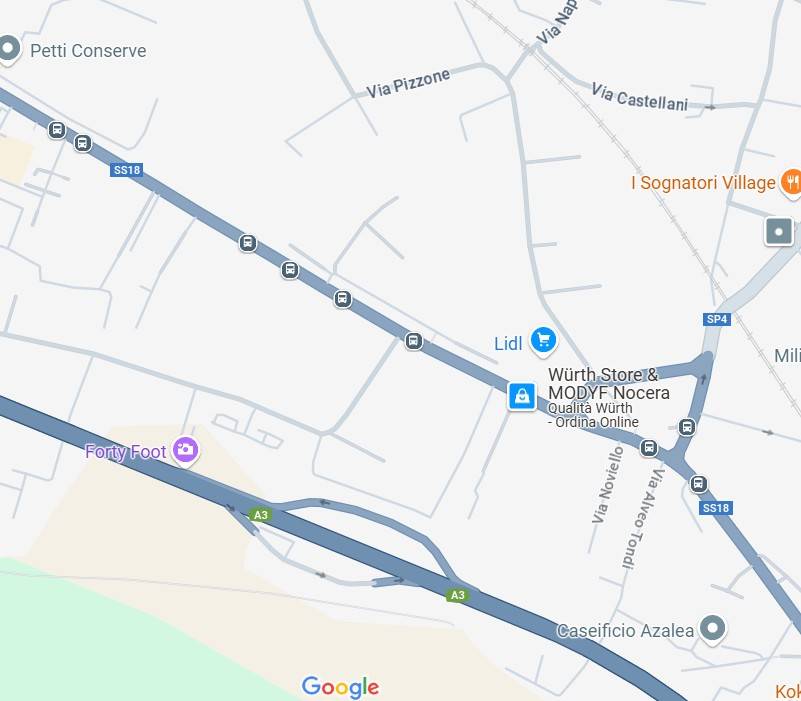Select the bus stop above lower SS18 badge

698,483
